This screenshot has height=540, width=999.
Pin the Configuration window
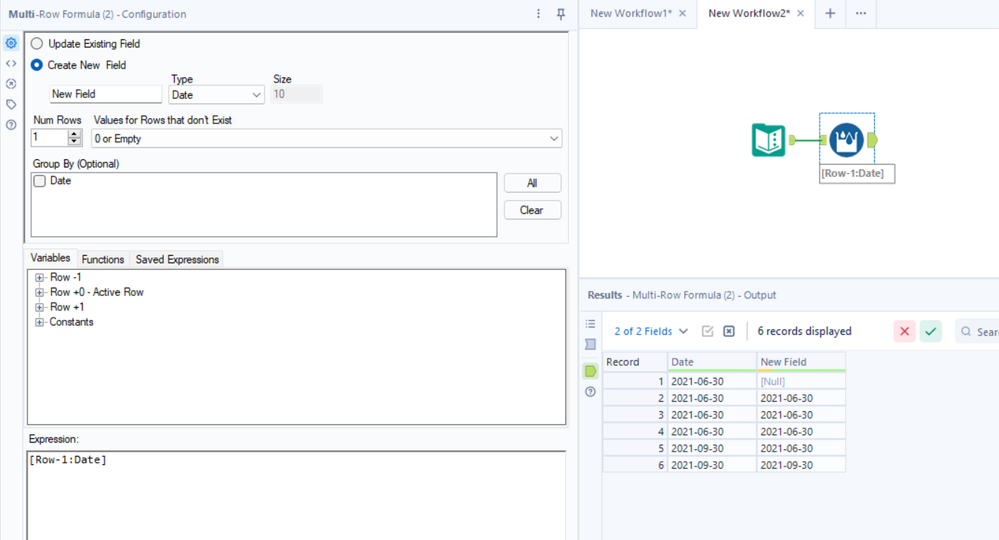(561, 14)
